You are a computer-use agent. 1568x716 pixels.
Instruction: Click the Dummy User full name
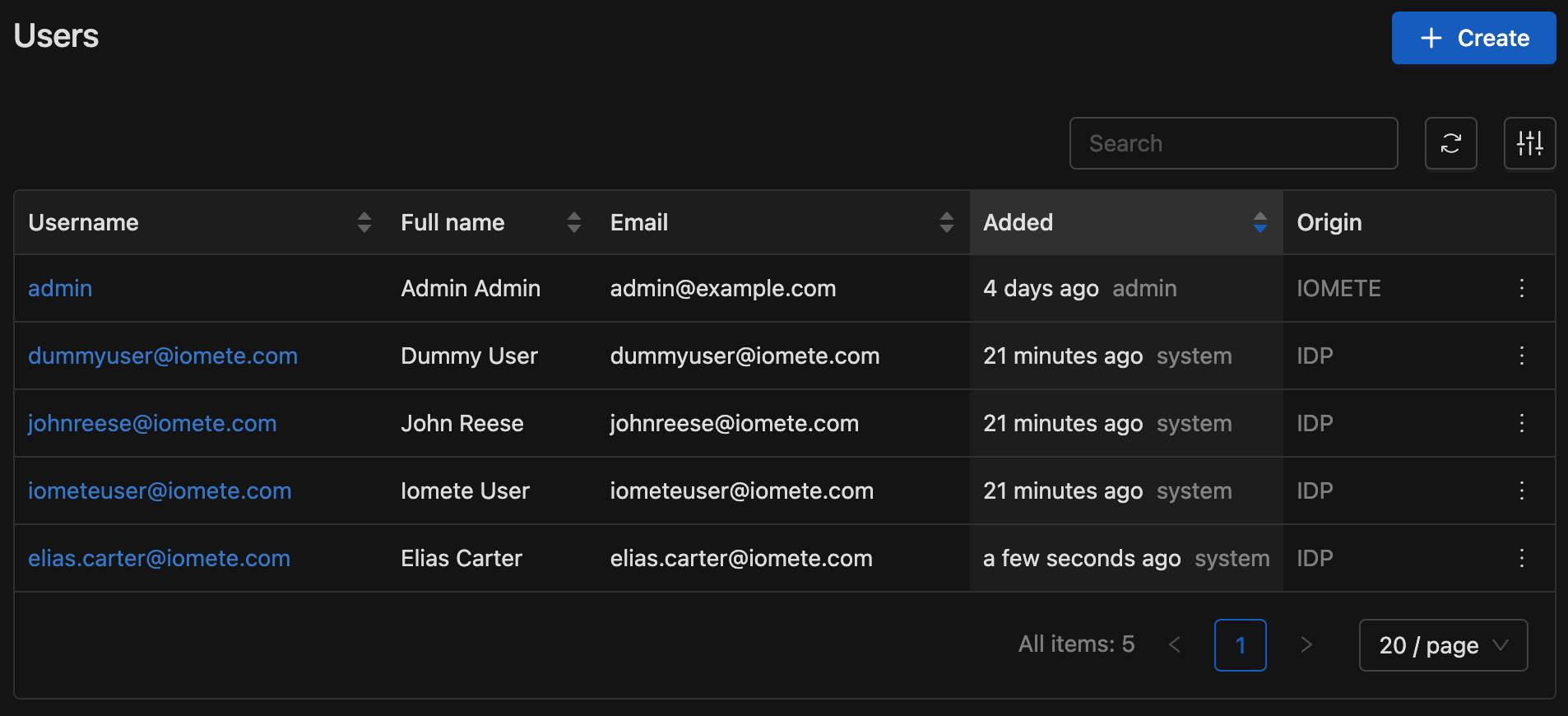[x=469, y=356]
